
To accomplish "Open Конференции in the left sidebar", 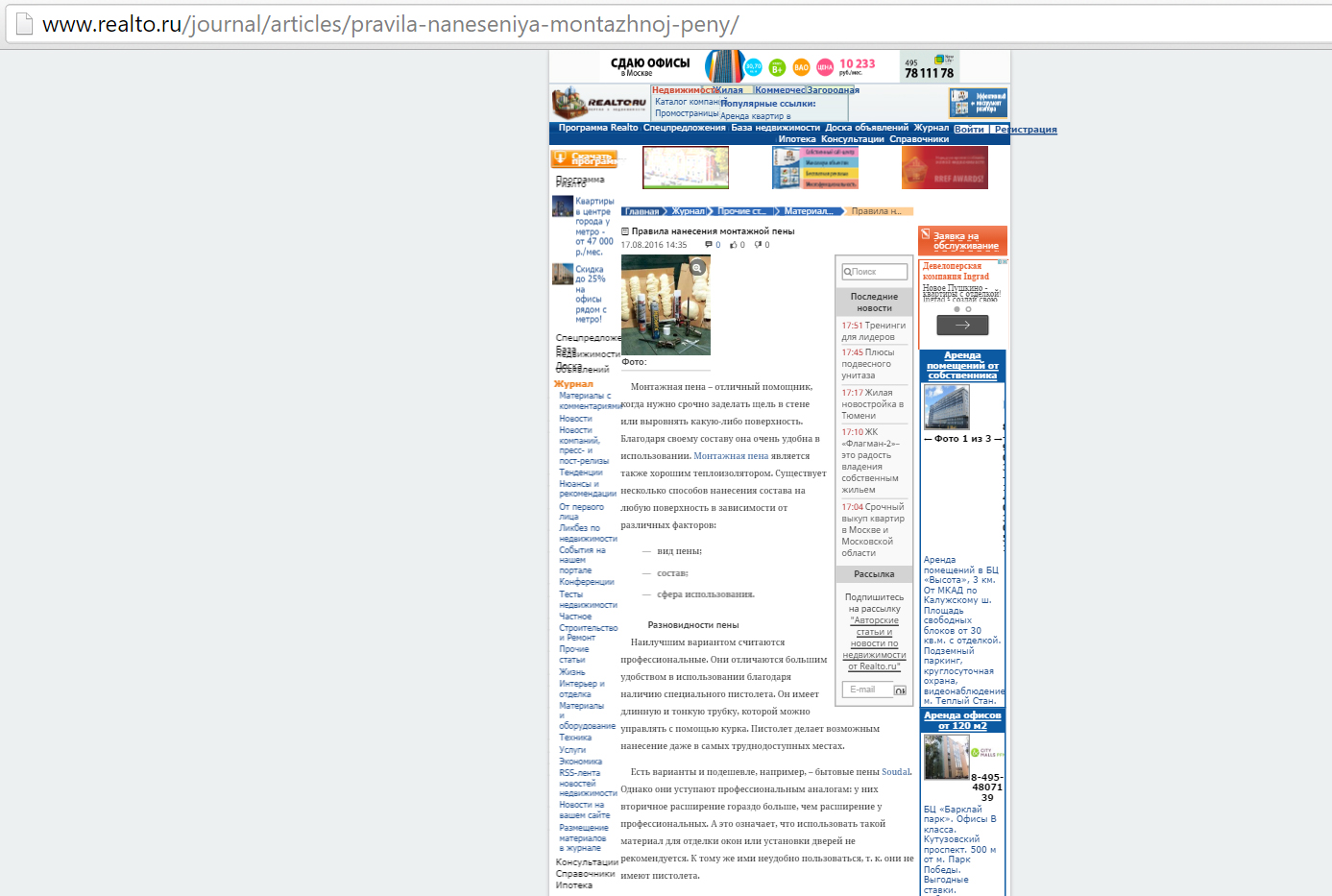I will (x=587, y=582).
